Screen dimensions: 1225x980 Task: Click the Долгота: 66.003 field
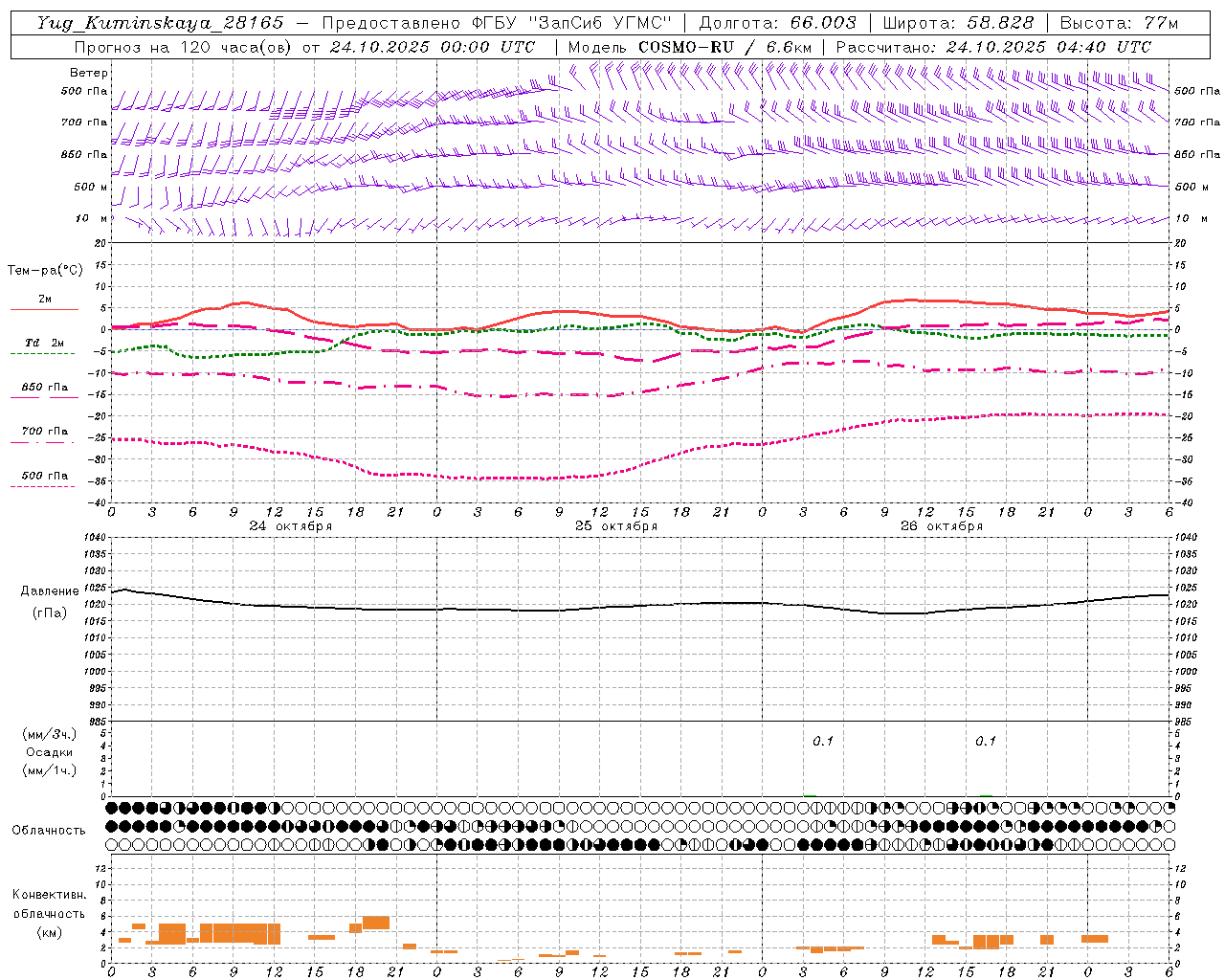tap(778, 23)
